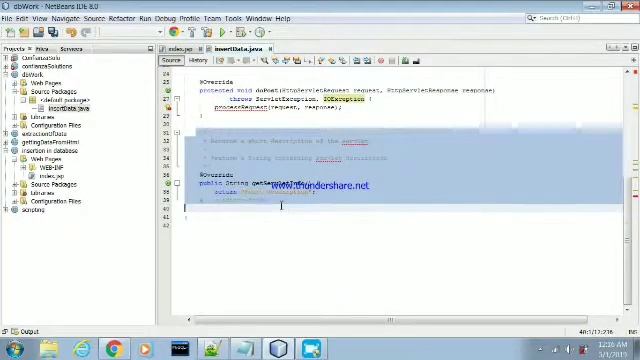640x360 pixels.
Task: Click the Stop Macro Recording icon
Action: [x=392, y=61]
